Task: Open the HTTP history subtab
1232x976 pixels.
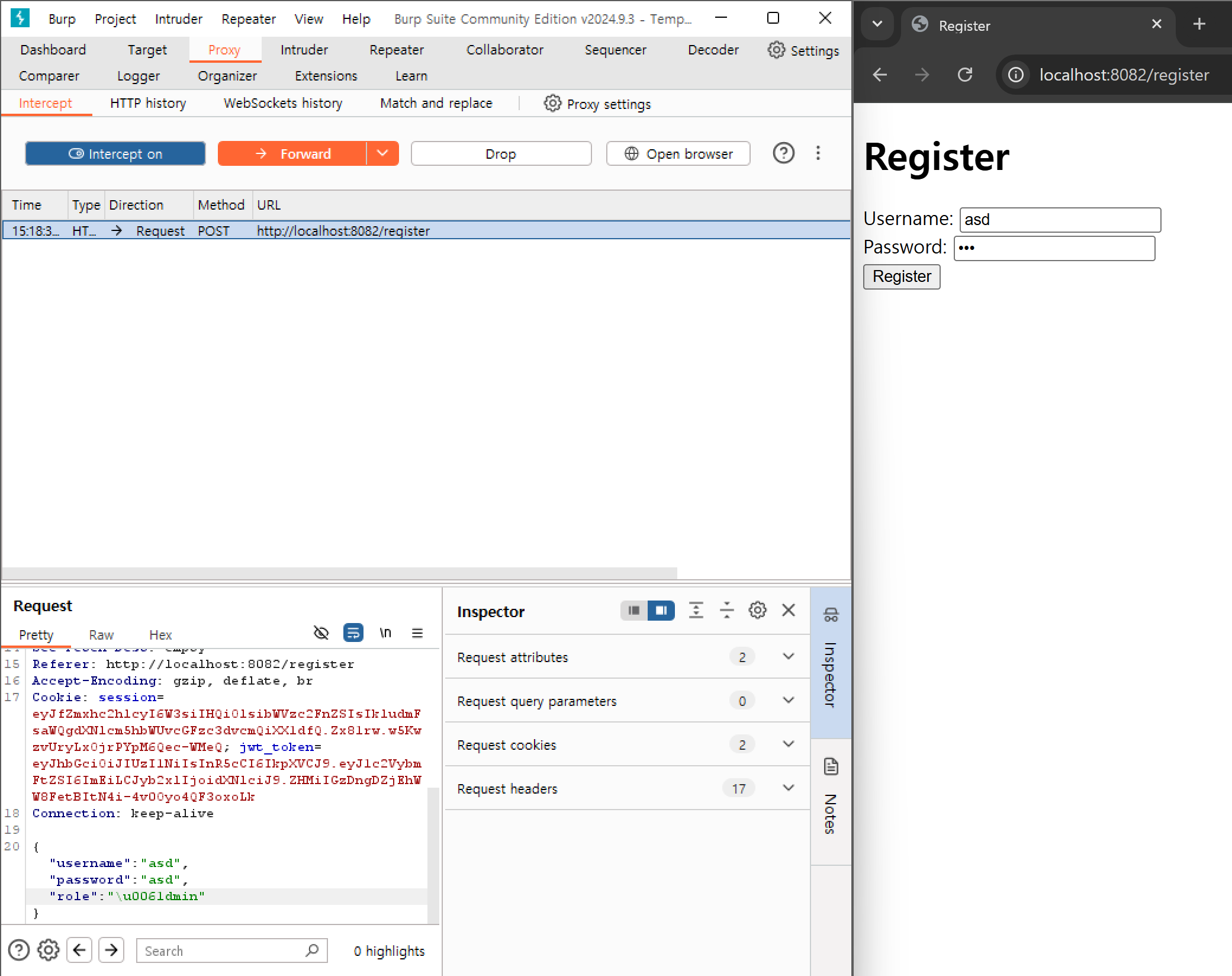Action: (x=148, y=103)
